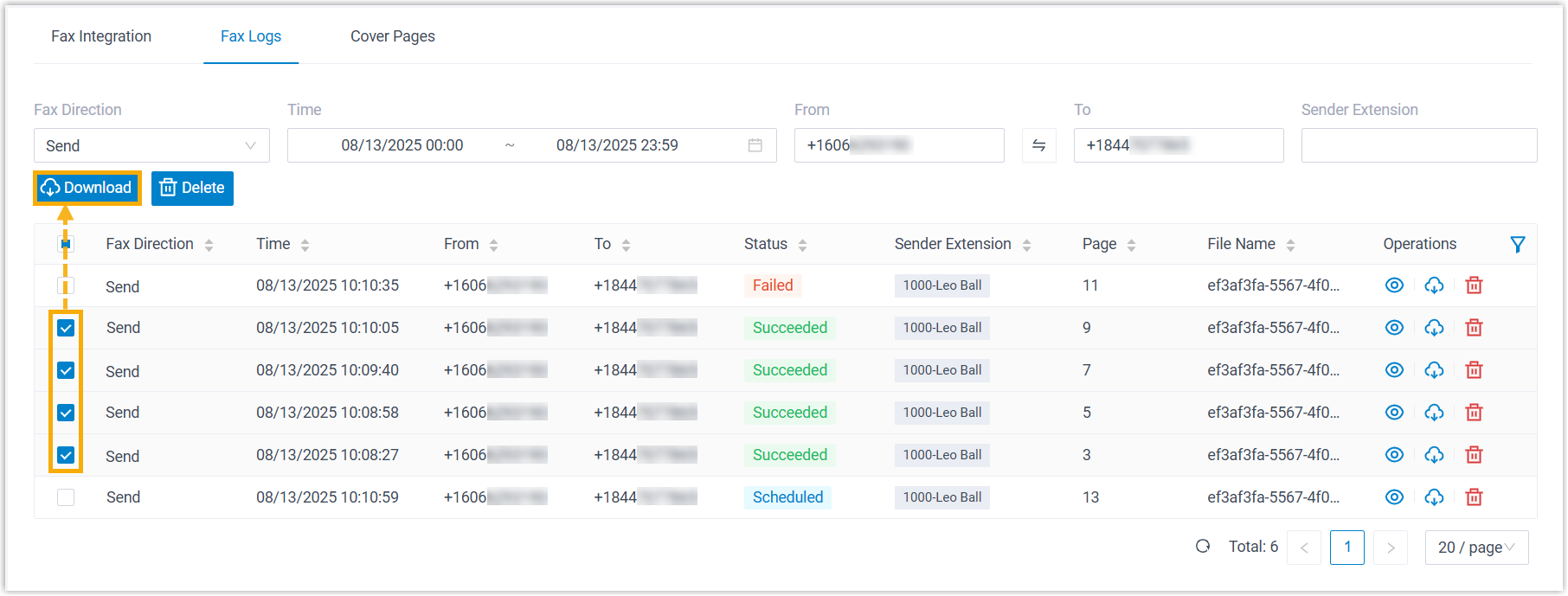1568x596 pixels.
Task: Click the Sender Extension filter input
Action: [x=1418, y=145]
